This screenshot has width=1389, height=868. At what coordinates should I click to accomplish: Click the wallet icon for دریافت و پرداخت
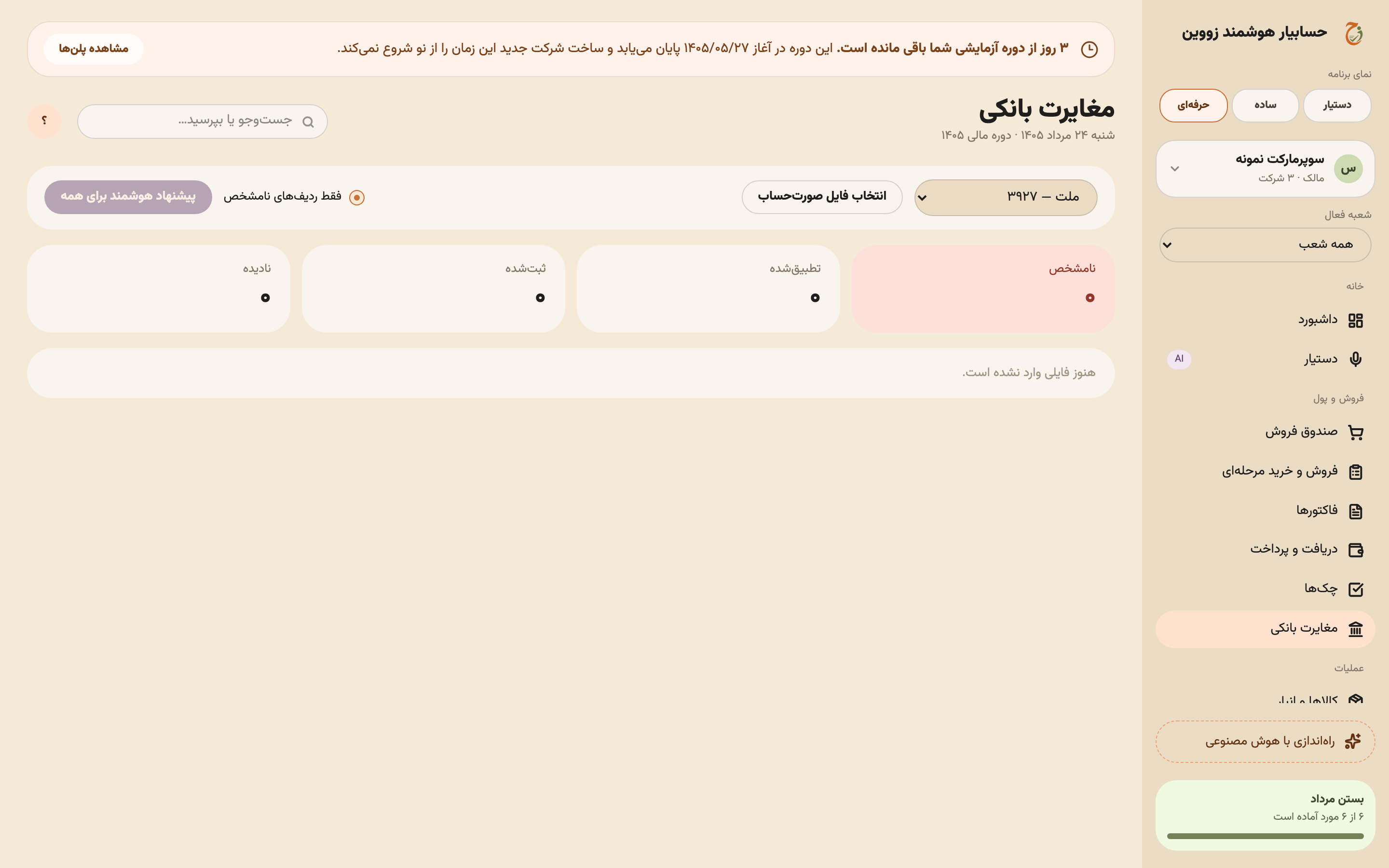[1355, 550]
